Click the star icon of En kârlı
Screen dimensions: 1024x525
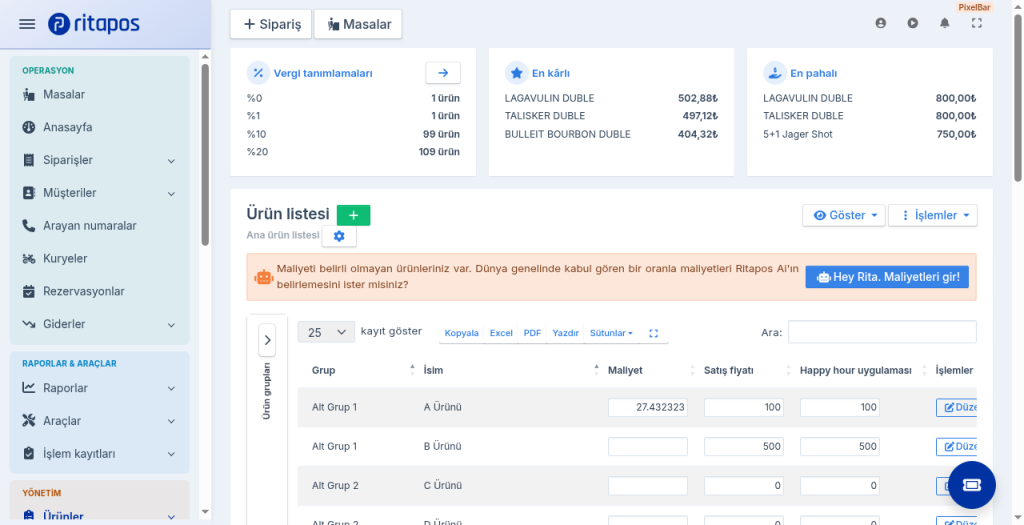[x=516, y=73]
